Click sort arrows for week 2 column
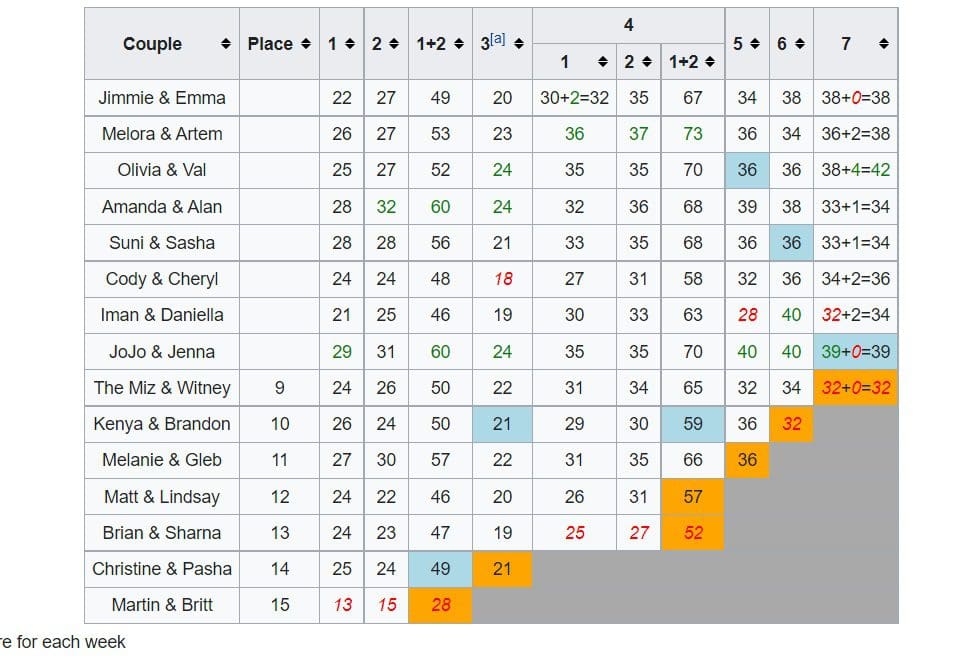Image resolution: width=977 pixels, height=659 pixels. coord(394,44)
